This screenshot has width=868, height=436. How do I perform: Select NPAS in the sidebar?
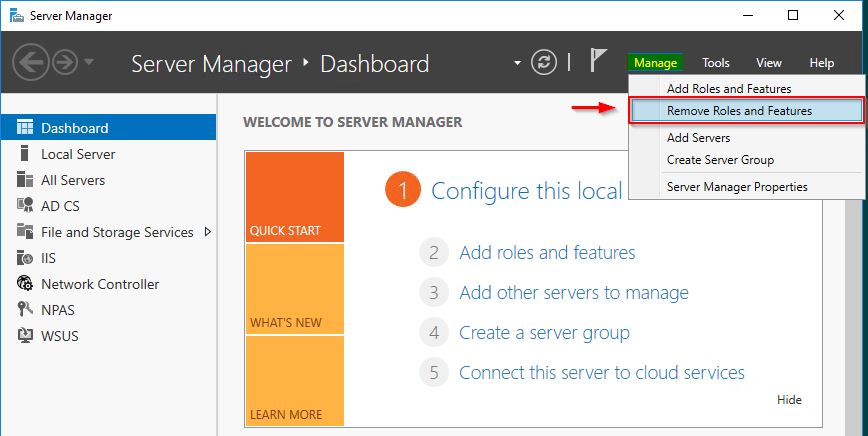(x=108, y=310)
